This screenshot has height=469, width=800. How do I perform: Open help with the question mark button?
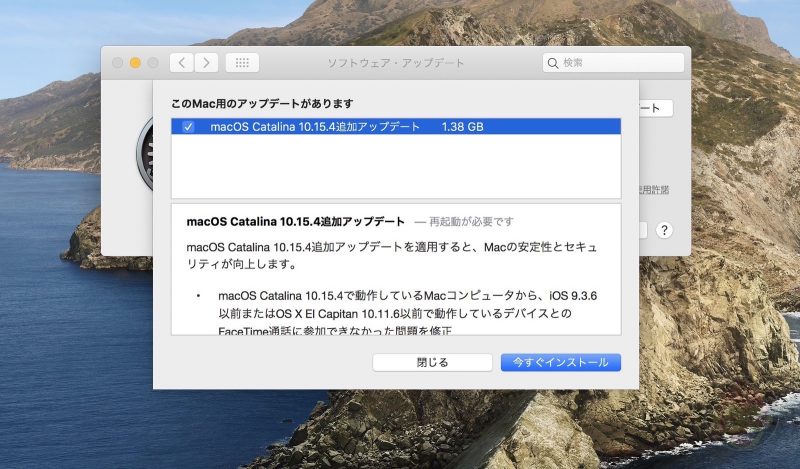[664, 230]
